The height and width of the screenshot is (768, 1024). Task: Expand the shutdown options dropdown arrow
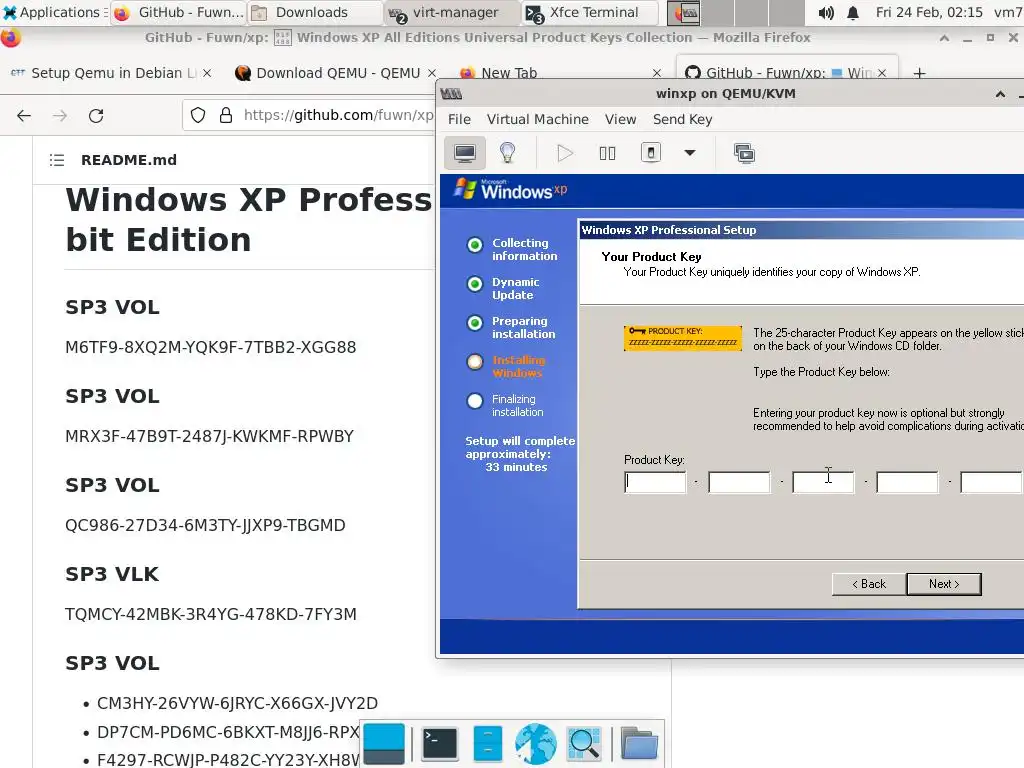coord(690,153)
